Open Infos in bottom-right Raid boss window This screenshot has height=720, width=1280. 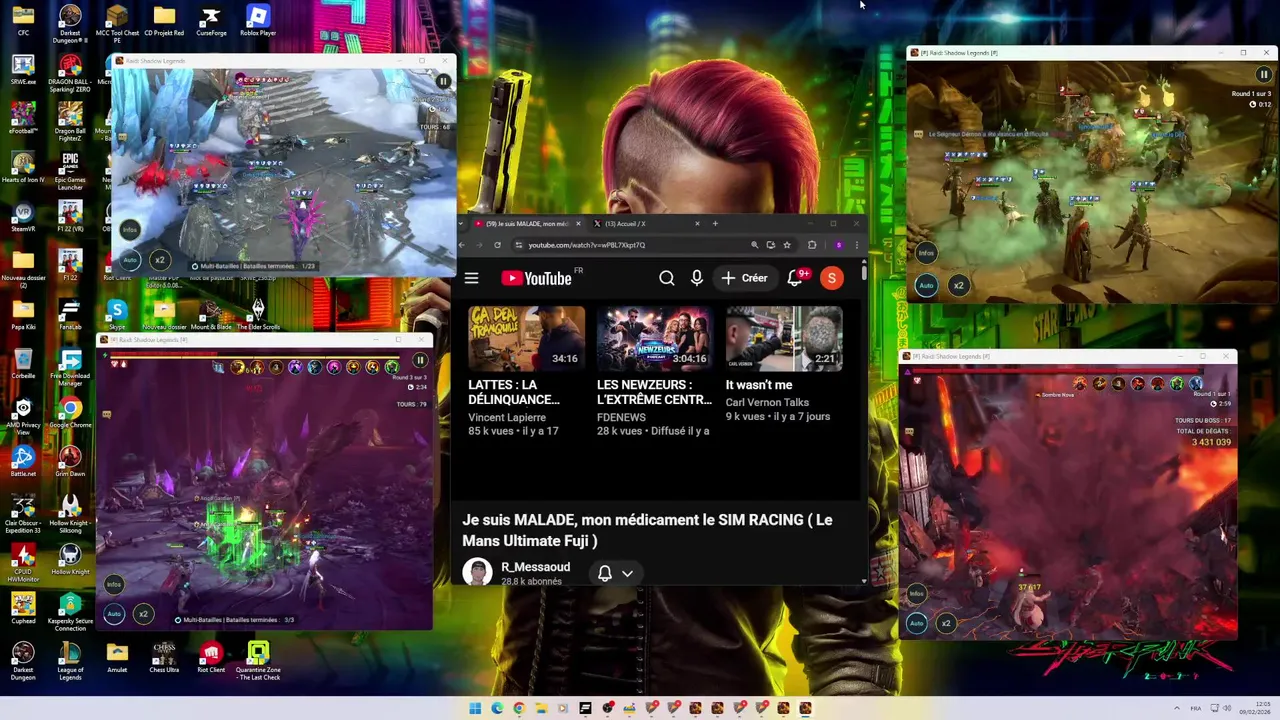coord(916,593)
